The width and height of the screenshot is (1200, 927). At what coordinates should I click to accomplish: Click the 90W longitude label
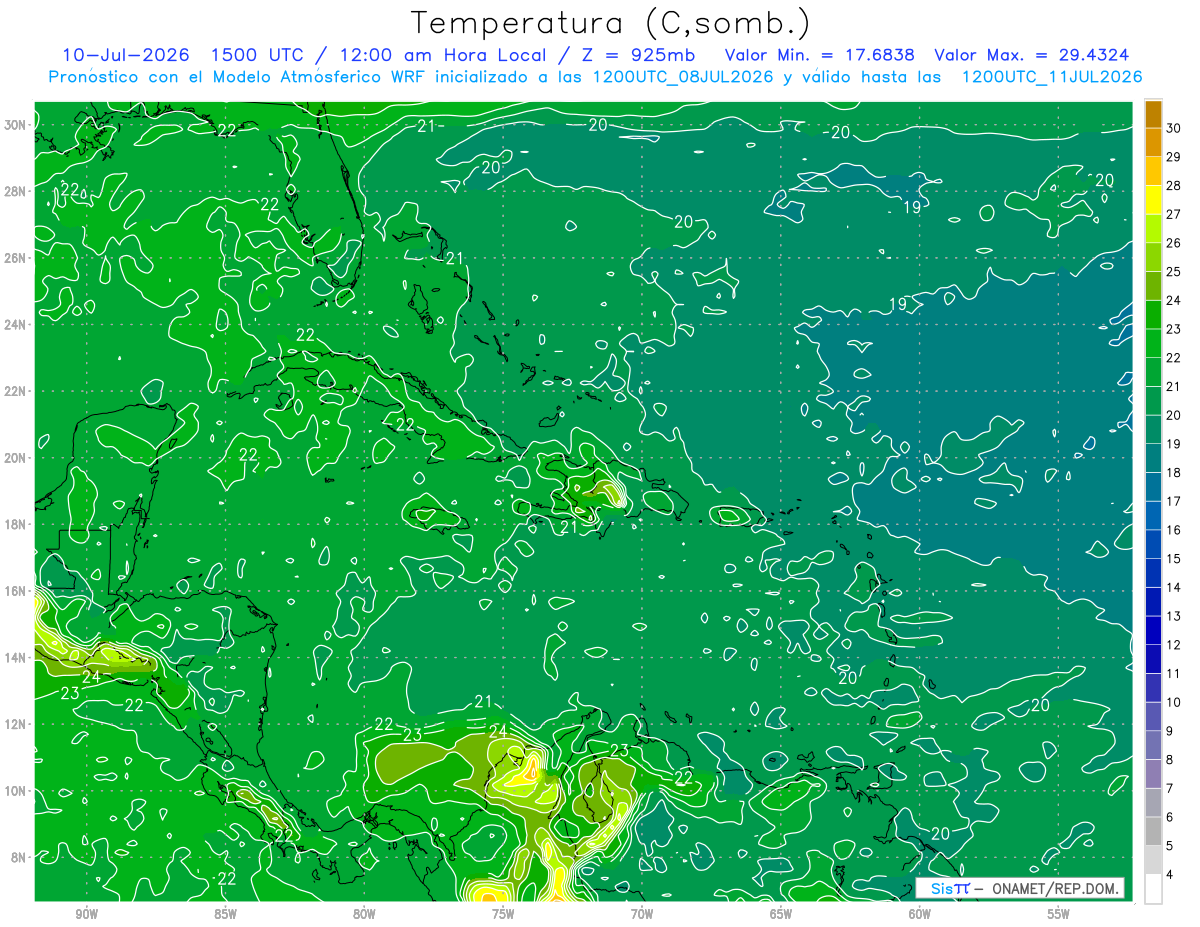[86, 915]
